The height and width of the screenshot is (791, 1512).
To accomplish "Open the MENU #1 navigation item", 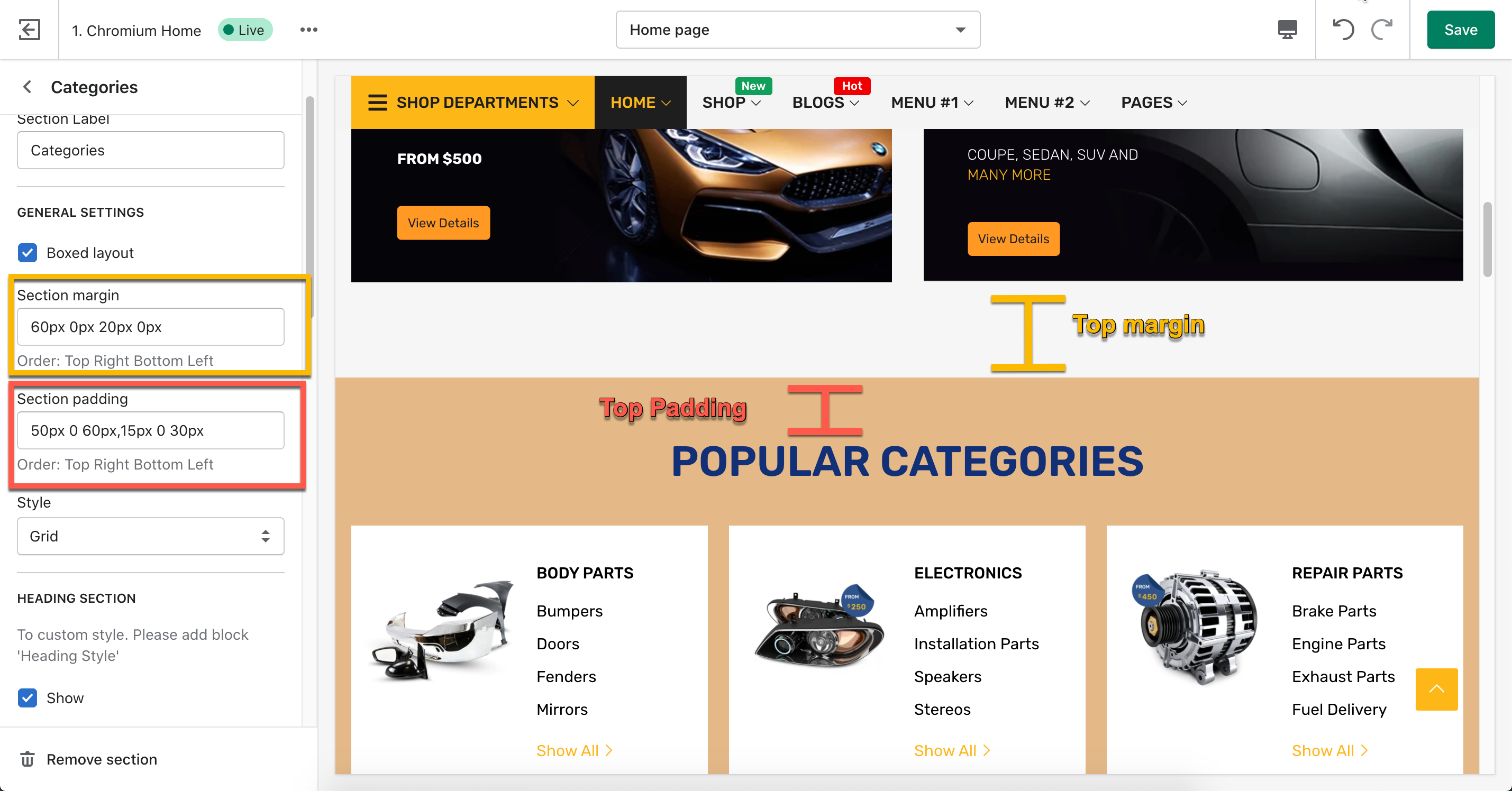I will pos(932,103).
